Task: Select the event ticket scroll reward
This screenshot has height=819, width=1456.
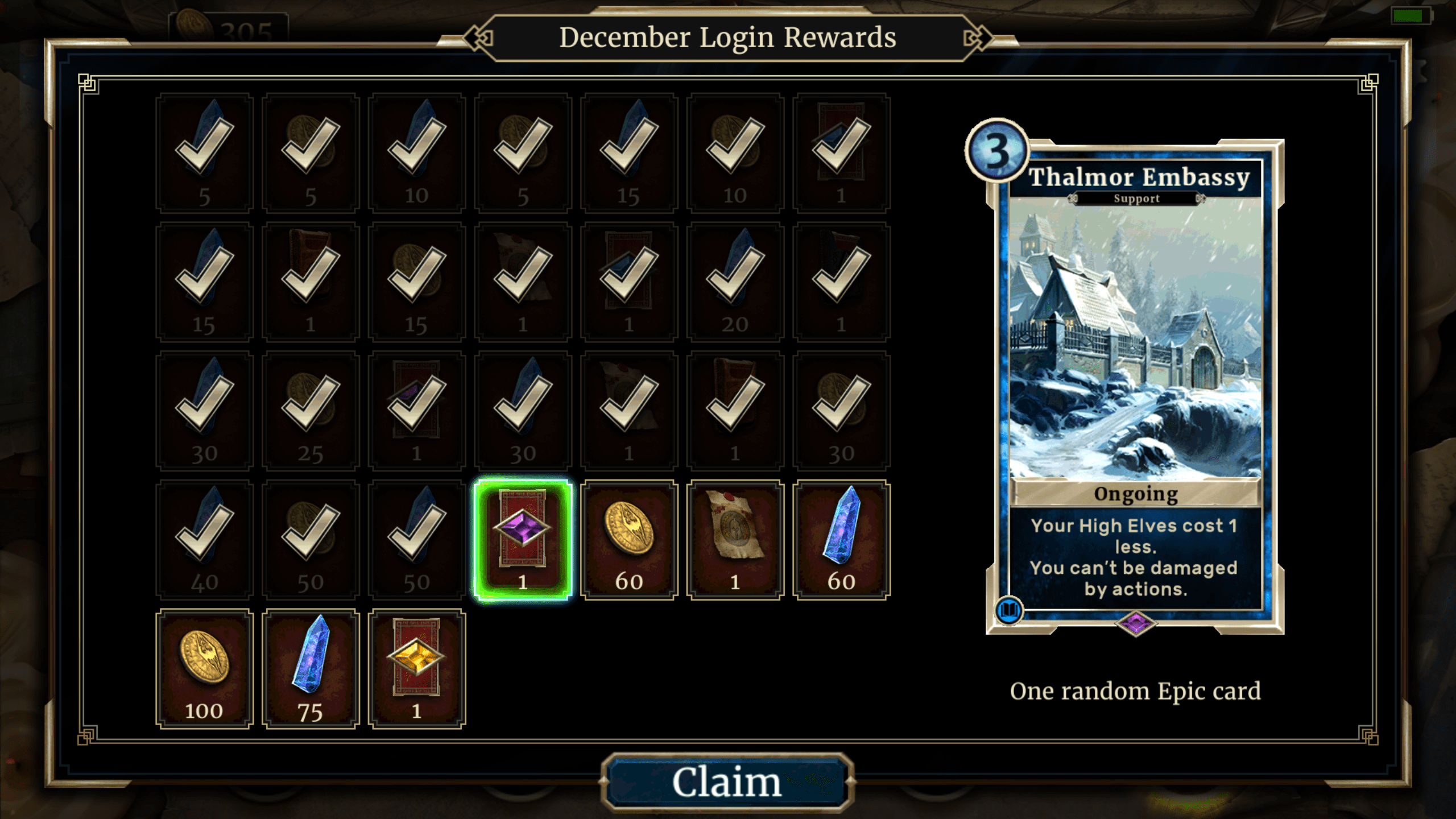Action: [x=735, y=540]
